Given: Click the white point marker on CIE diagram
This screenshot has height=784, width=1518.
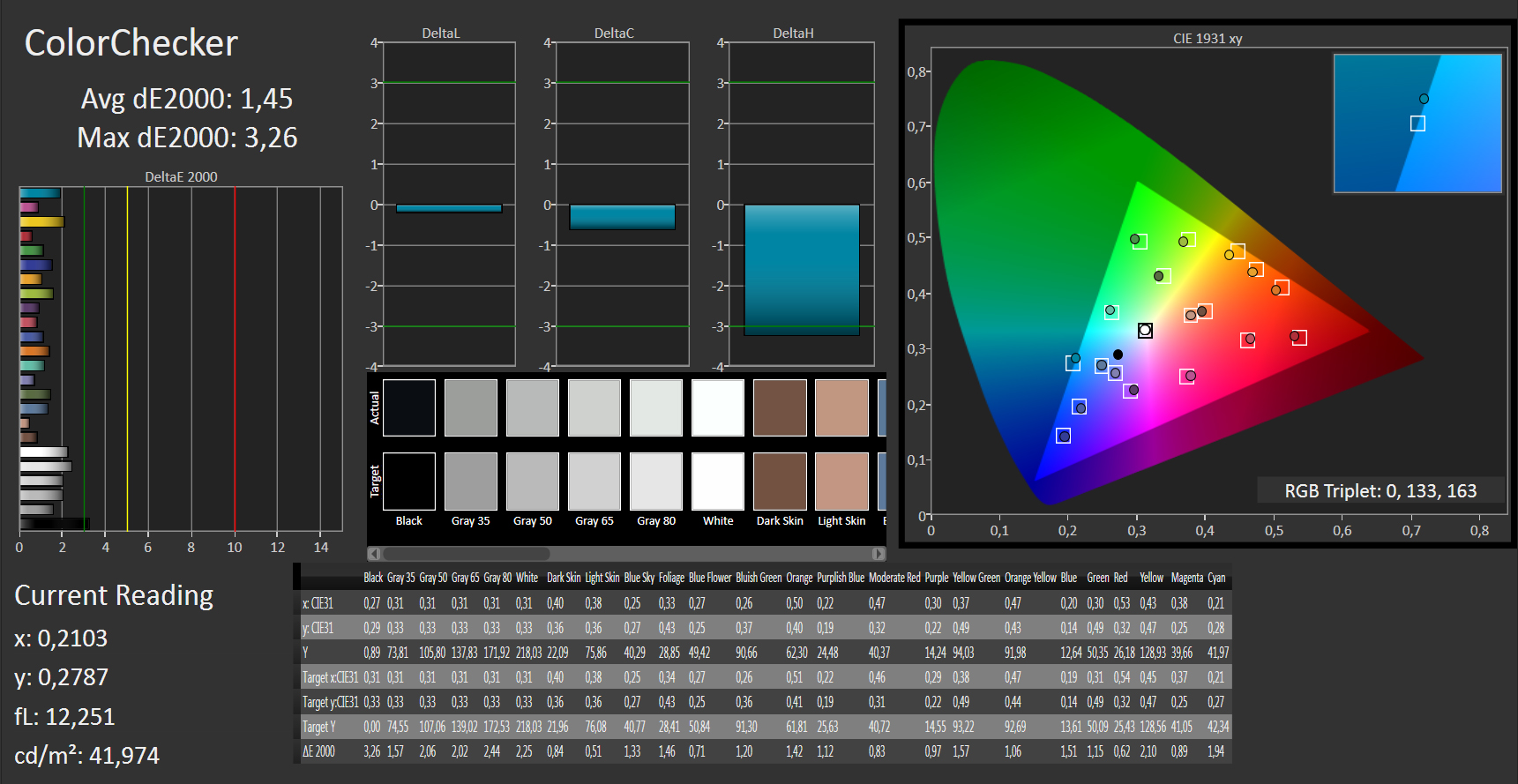Looking at the screenshot, I should click(x=1145, y=331).
